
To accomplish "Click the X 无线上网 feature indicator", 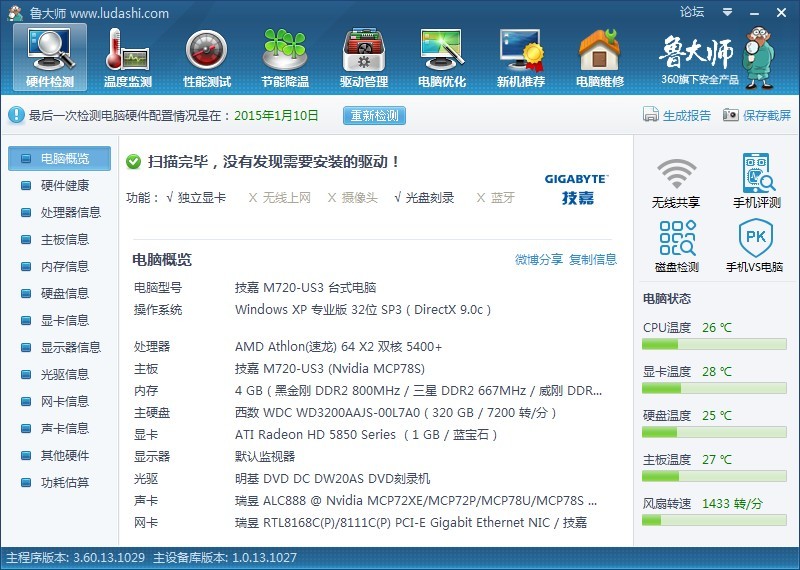I will (x=279, y=197).
